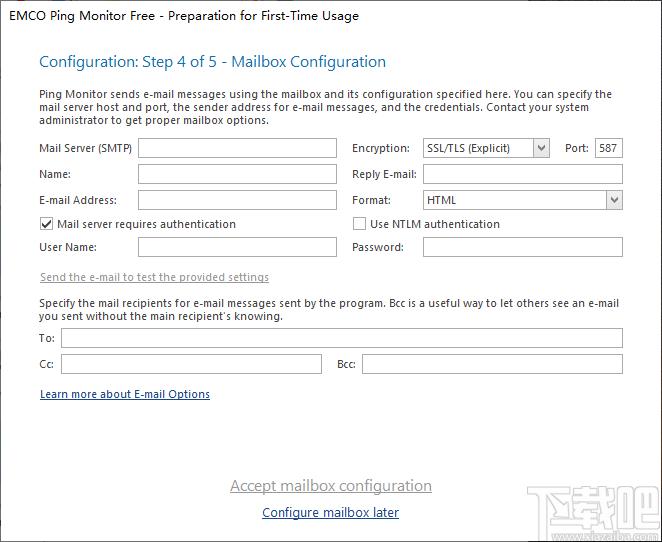This screenshot has height=542, width=662.
Task: Open Learn more about E-mail Options link
Action: tap(125, 394)
